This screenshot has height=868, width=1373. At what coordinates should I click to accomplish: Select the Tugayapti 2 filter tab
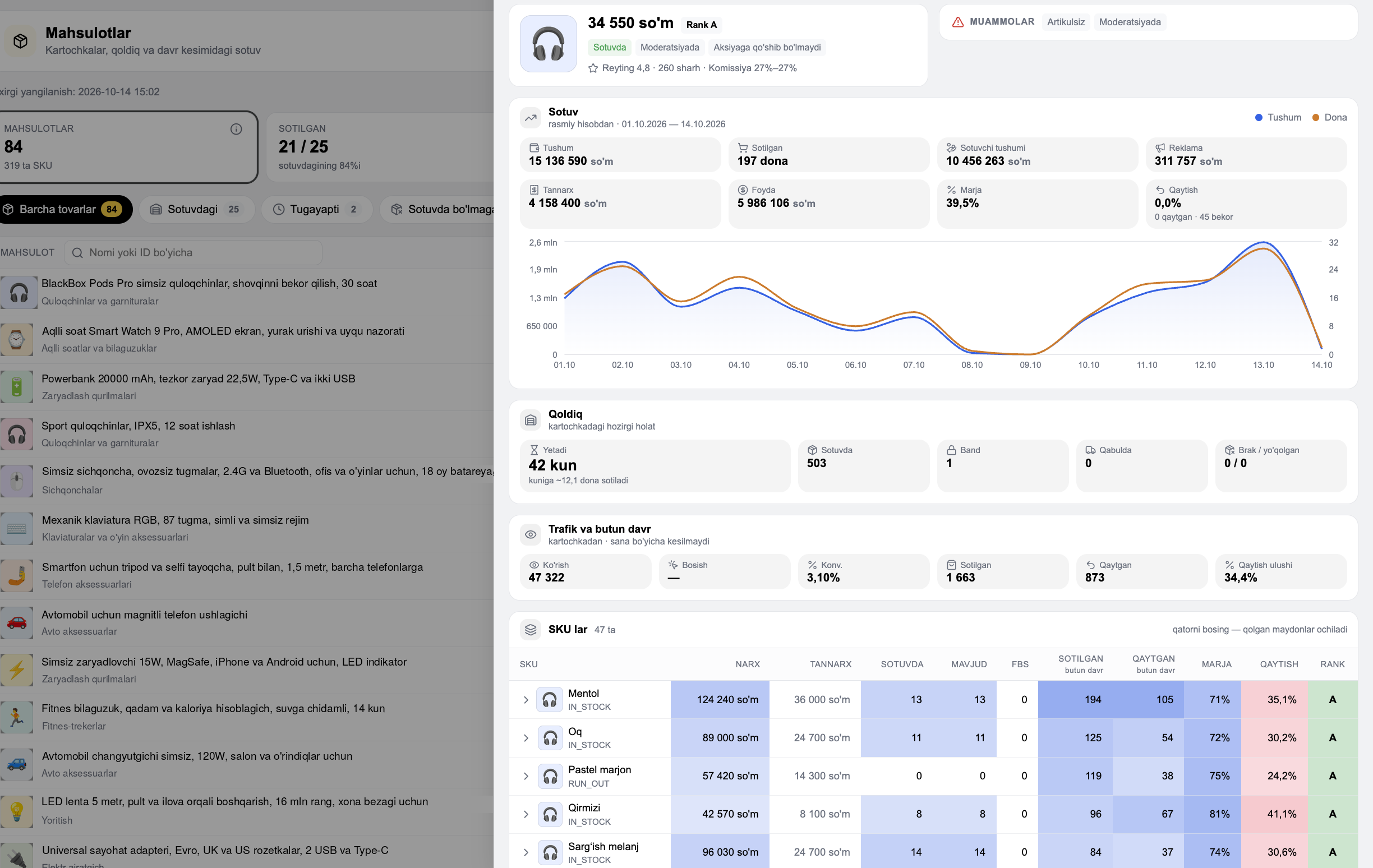317,210
